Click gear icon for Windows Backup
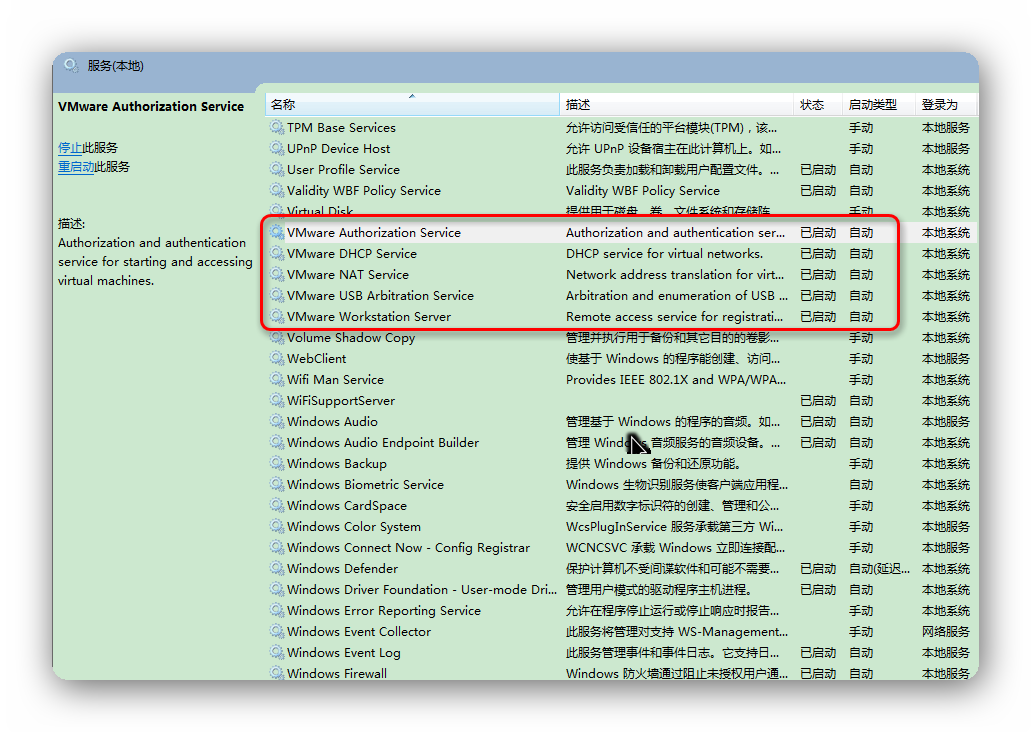The width and height of the screenshot is (1031, 732). 277,464
